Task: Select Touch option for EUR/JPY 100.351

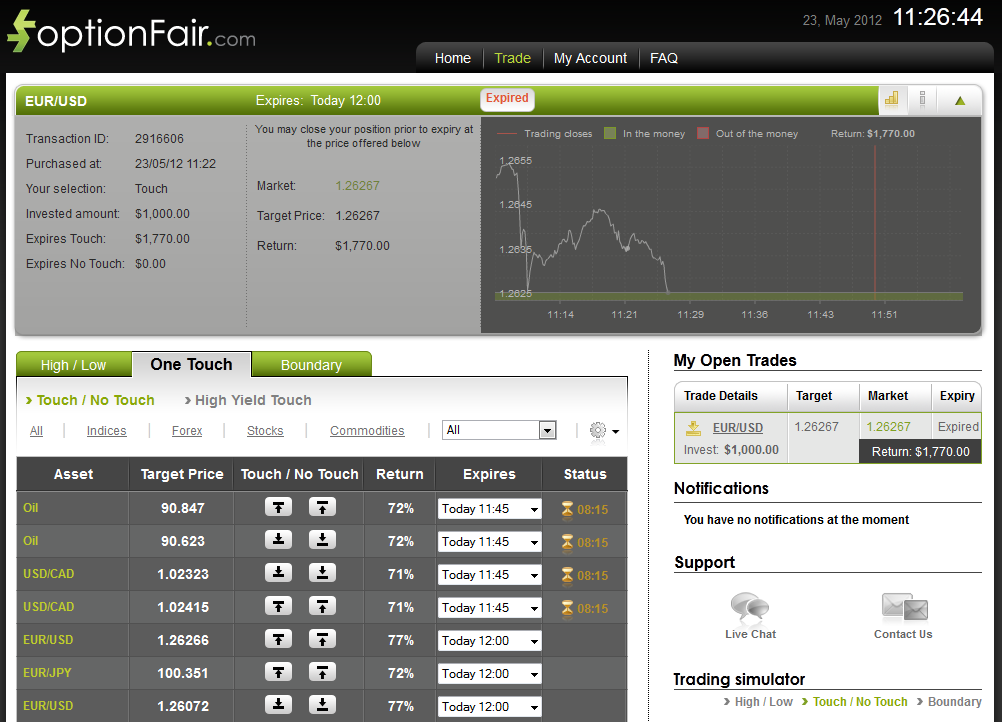Action: pos(278,673)
